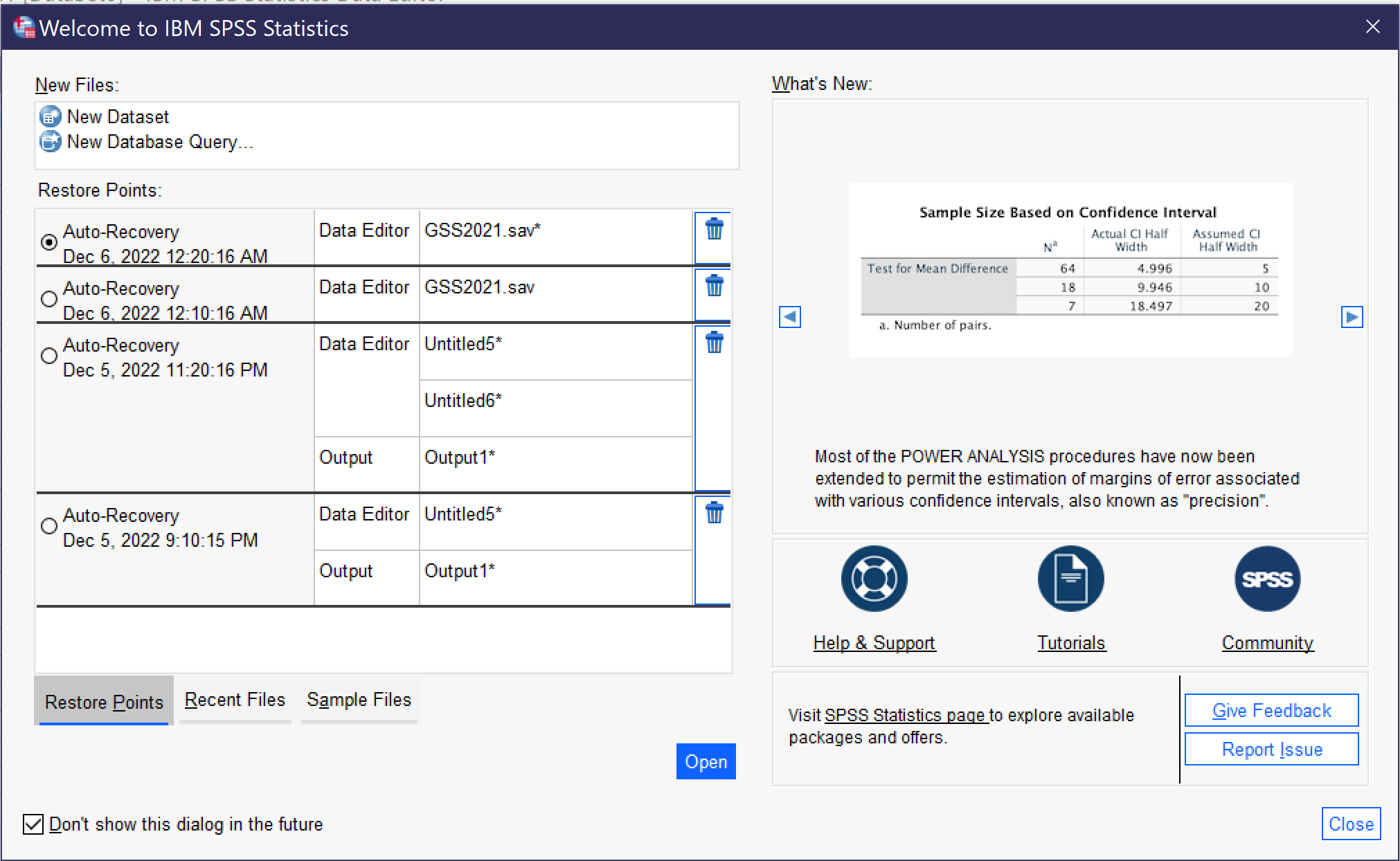Click the Give Feedback button
Image resolution: width=1400 pixels, height=861 pixels.
point(1271,711)
